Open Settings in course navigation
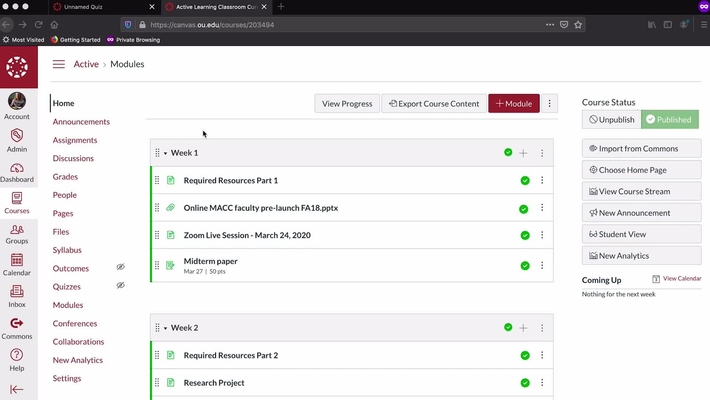The width and height of the screenshot is (710, 400). 67,378
